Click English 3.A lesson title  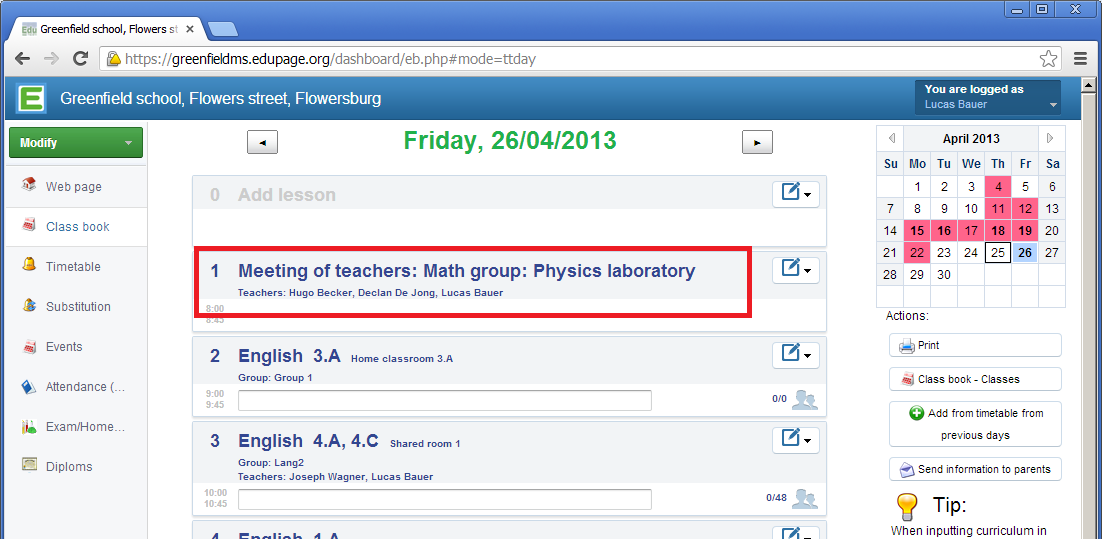(290, 356)
